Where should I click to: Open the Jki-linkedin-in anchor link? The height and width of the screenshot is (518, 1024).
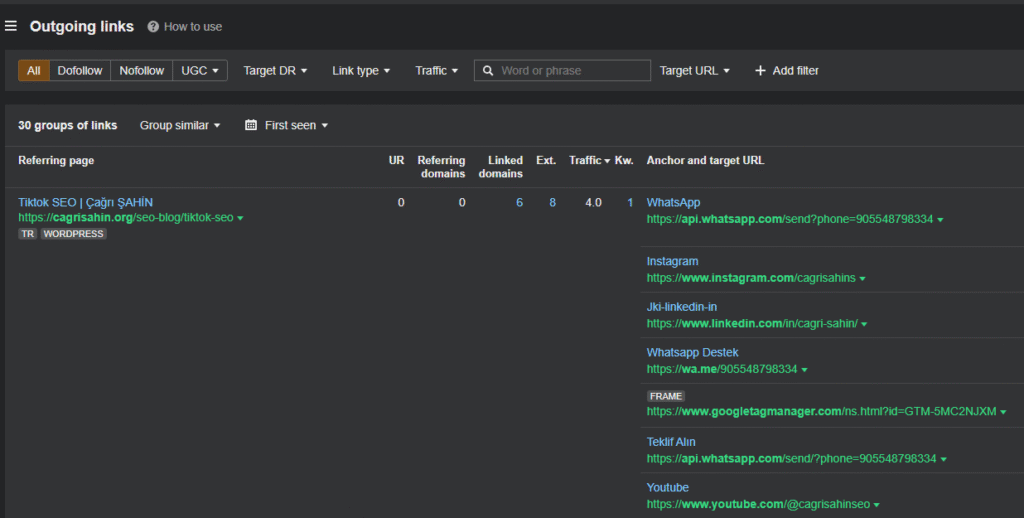(x=681, y=307)
